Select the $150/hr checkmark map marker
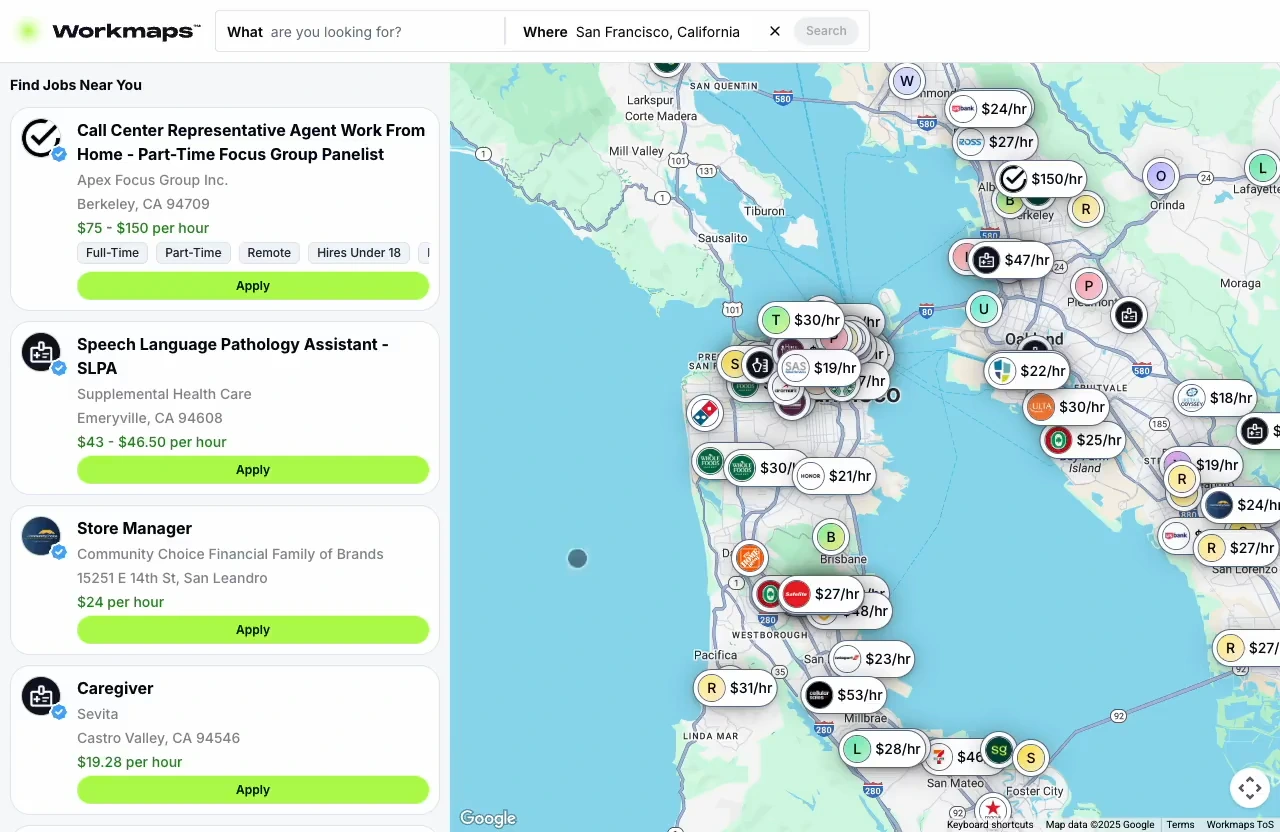Image resolution: width=1280 pixels, height=832 pixels. click(1042, 179)
